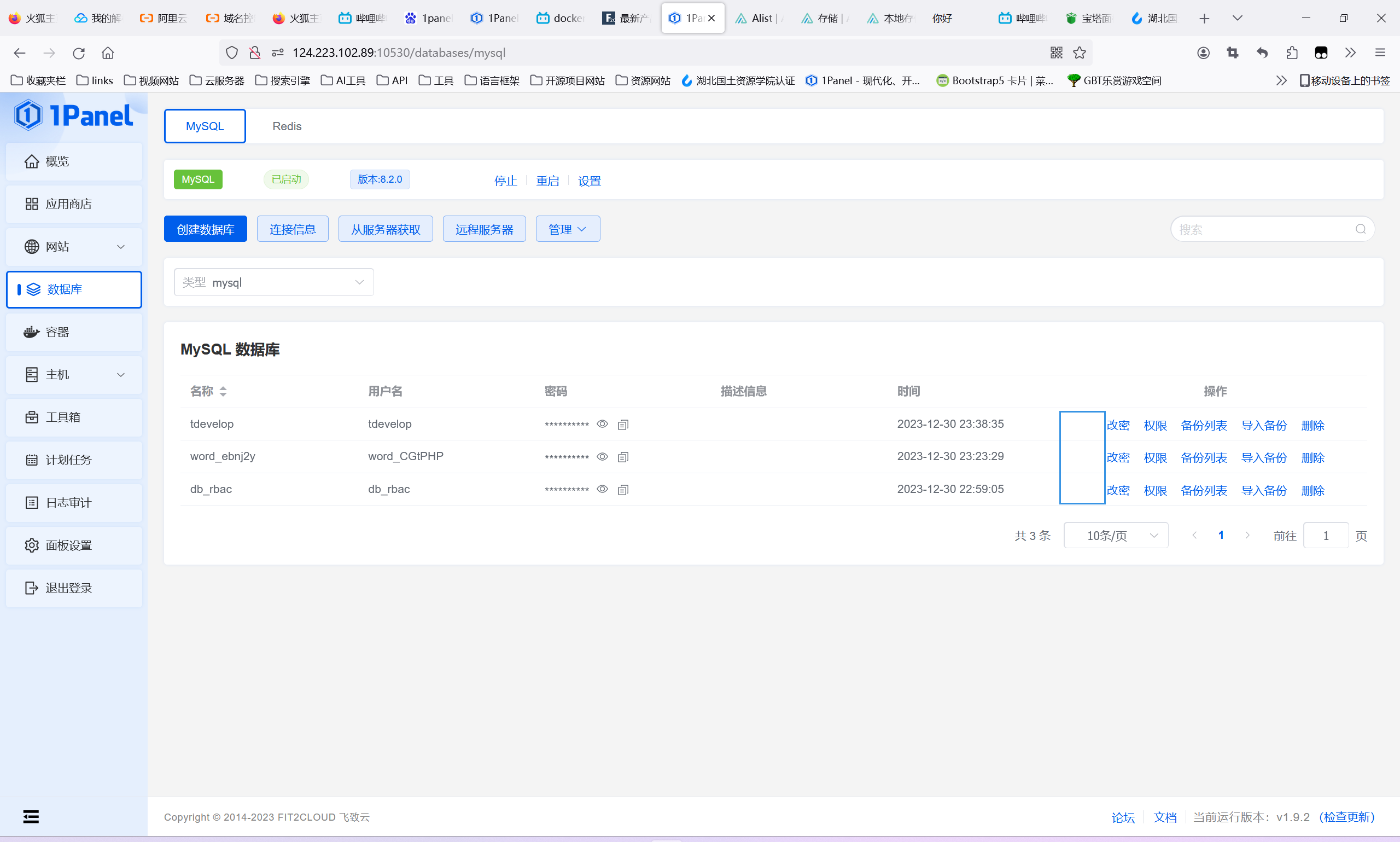Focus the 搜索 search field
The width and height of the screenshot is (1400, 842).
click(x=1272, y=229)
